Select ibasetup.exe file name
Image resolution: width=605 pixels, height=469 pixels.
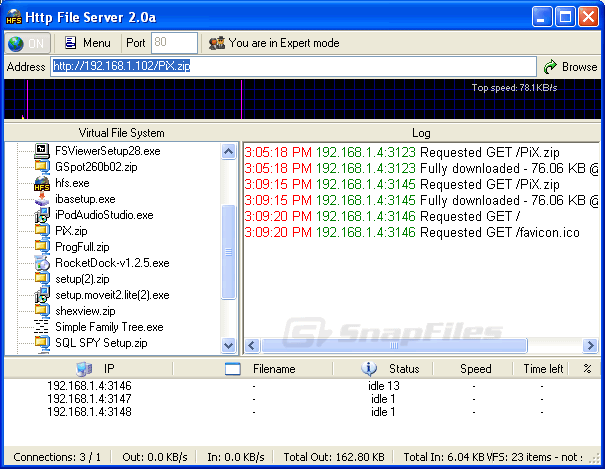tap(85, 199)
